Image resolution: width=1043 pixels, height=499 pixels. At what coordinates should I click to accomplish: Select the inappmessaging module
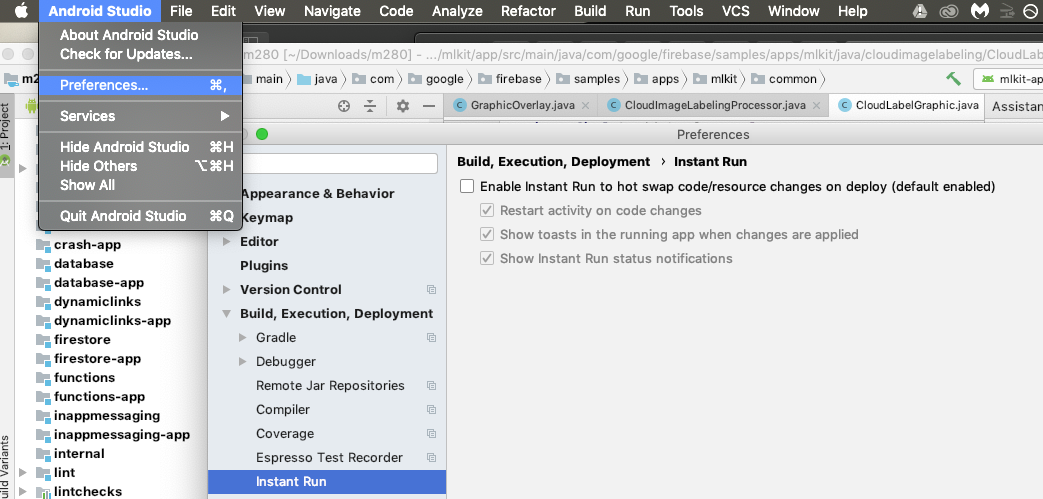[x=106, y=416]
